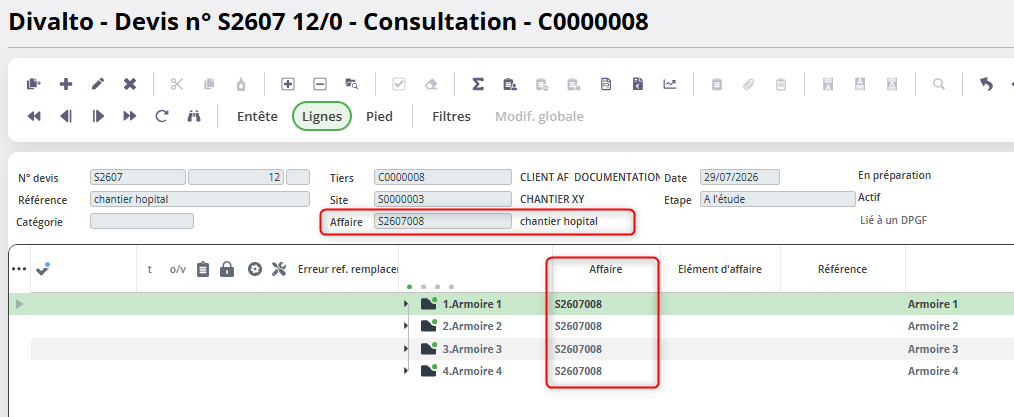
Task: Click the X delete icon
Action: click(130, 84)
